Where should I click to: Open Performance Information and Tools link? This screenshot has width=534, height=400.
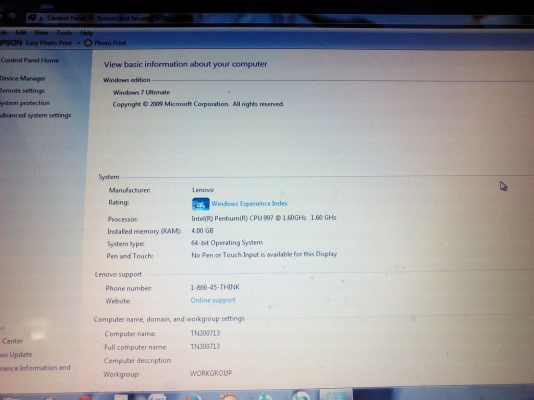click(35, 368)
